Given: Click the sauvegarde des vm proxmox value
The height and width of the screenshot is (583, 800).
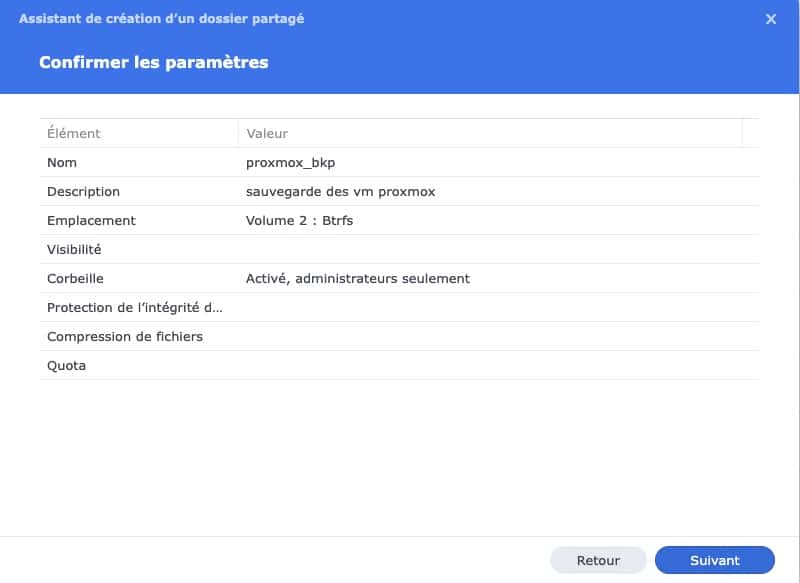Looking at the screenshot, I should [340, 191].
